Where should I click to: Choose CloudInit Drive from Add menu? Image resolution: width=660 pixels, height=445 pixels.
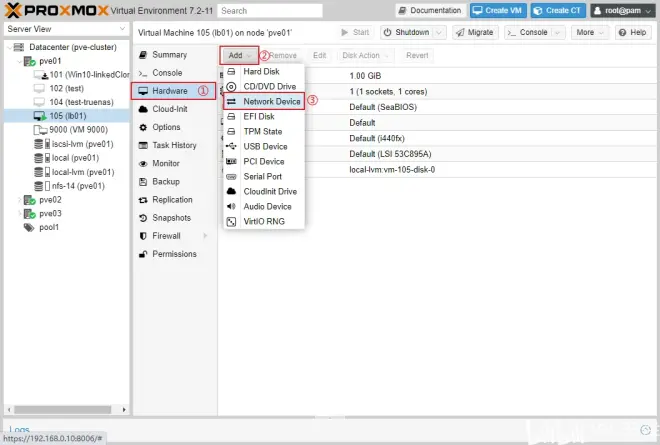click(x=264, y=192)
